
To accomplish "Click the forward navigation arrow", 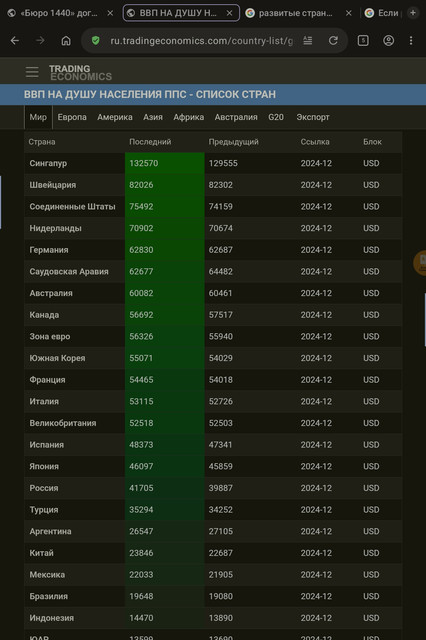I will (40, 40).
